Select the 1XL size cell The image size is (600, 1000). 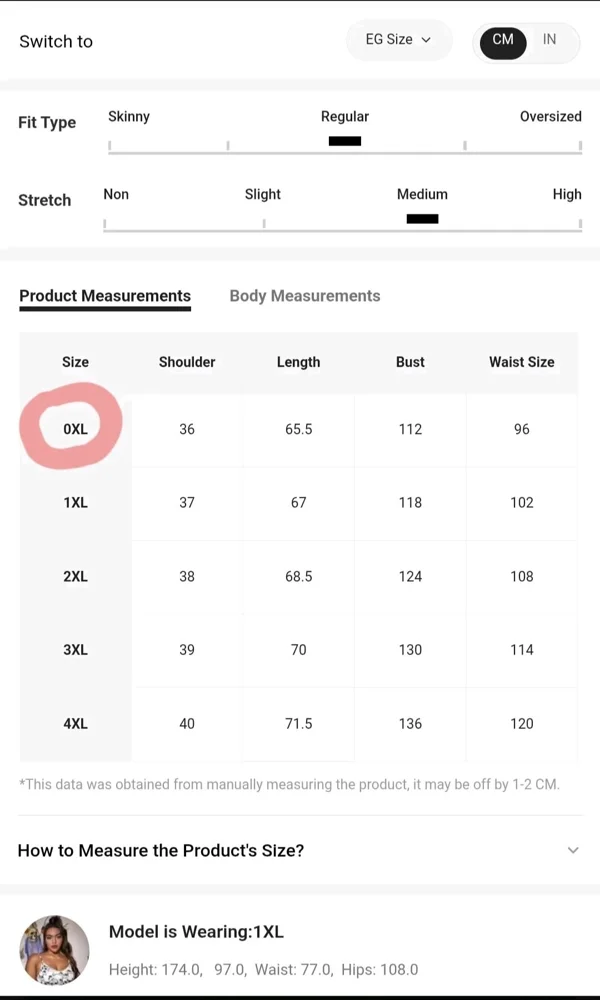(x=75, y=503)
